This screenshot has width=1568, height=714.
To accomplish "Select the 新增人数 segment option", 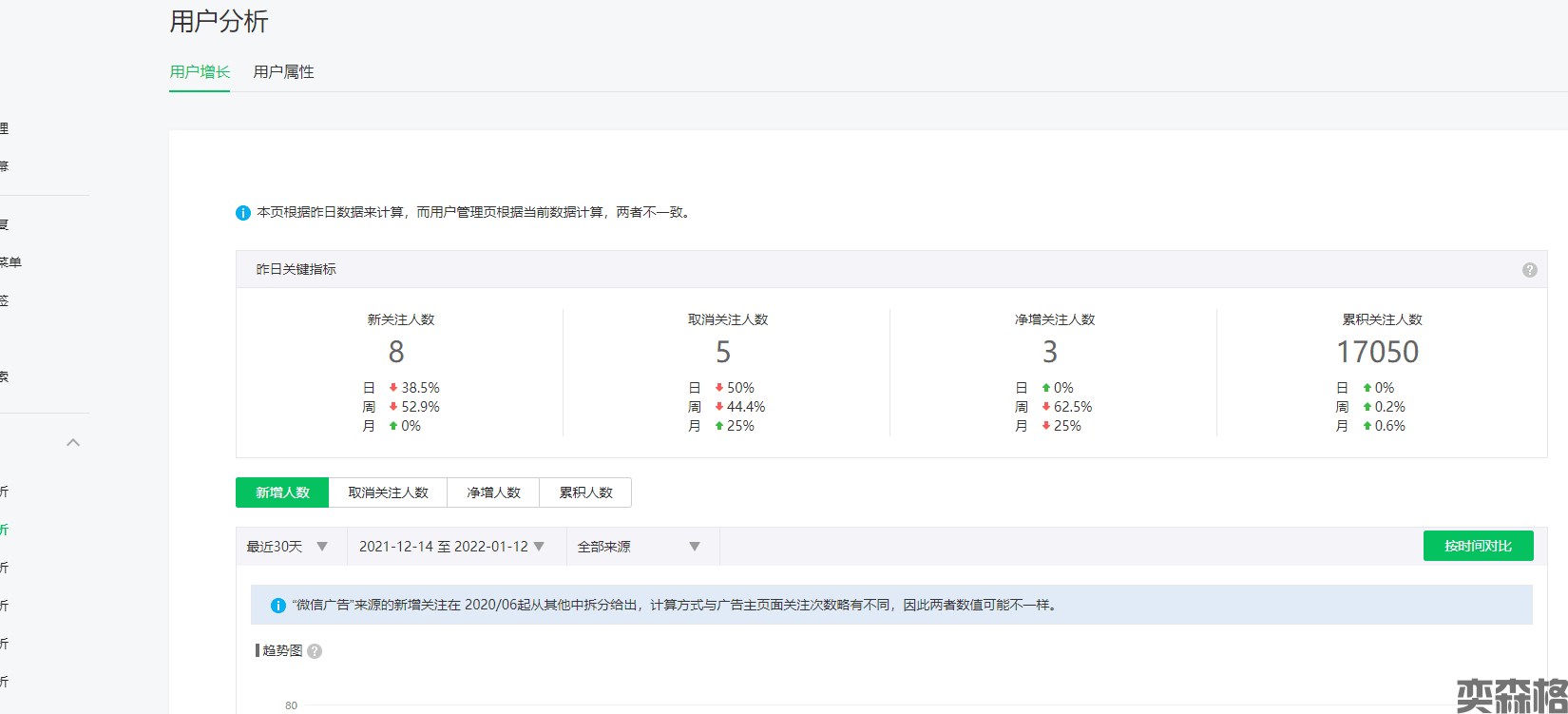I will click(282, 492).
